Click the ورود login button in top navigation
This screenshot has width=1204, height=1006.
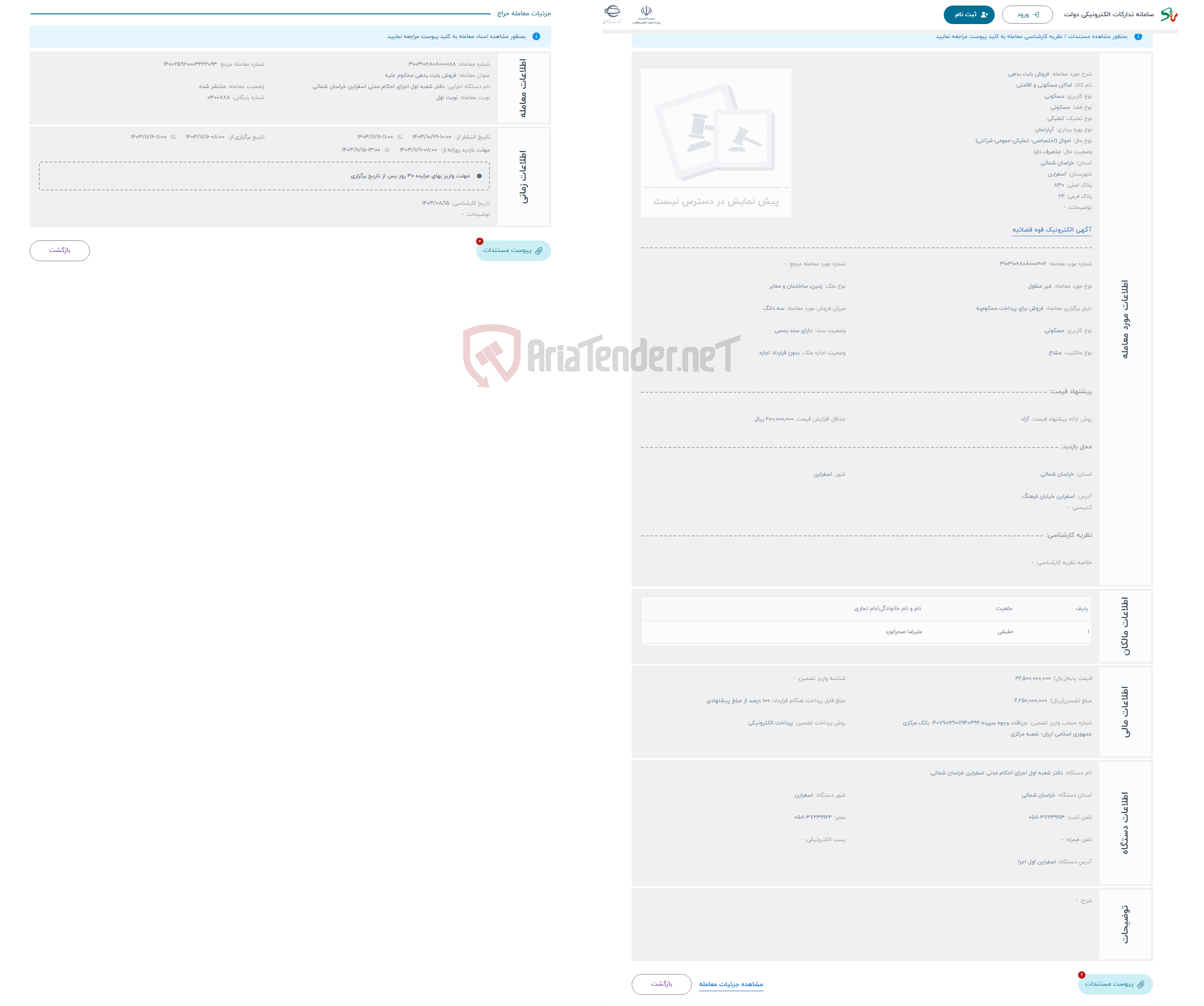tap(1021, 13)
